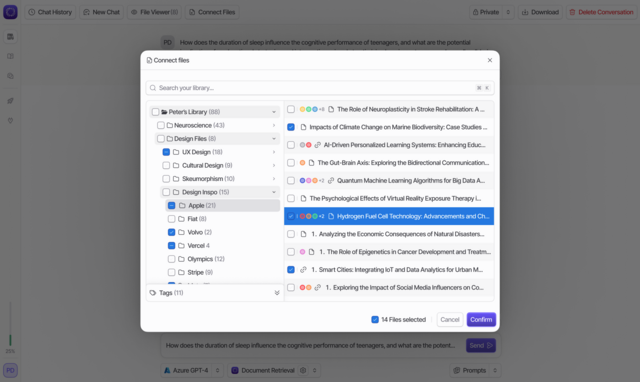
Task: Click document icon on Climate Change row
Action: coord(303,127)
